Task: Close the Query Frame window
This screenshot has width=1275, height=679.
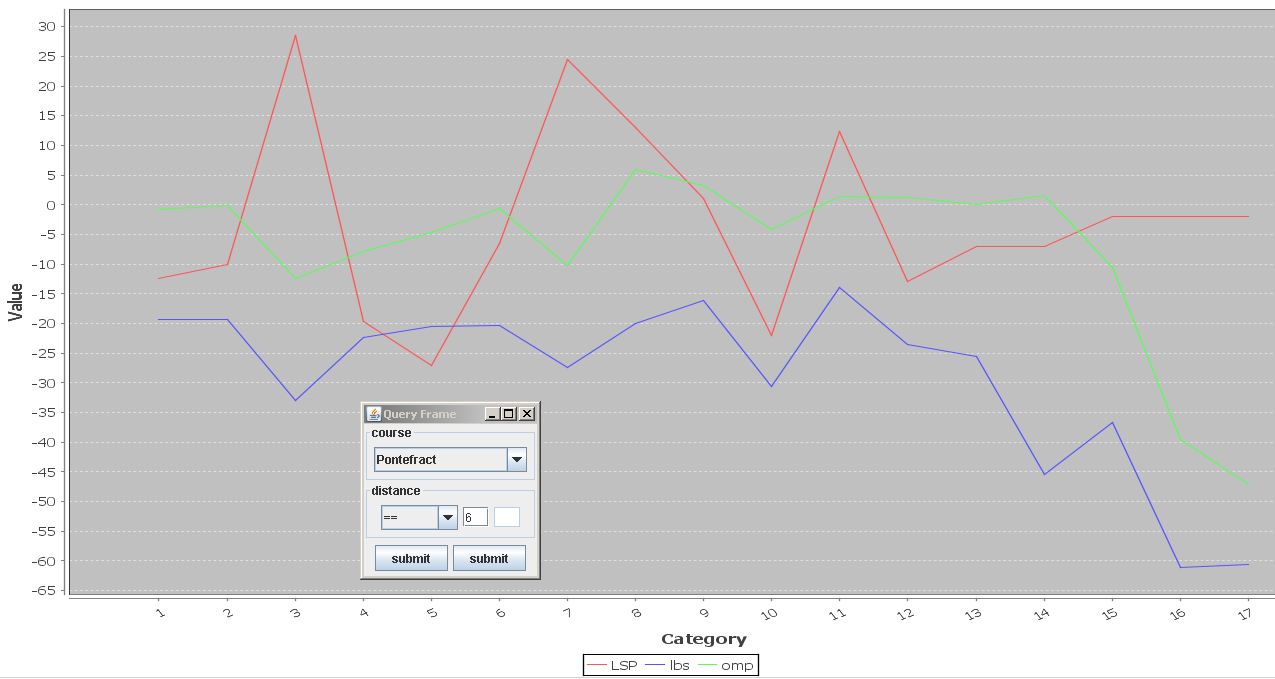Action: (527, 414)
